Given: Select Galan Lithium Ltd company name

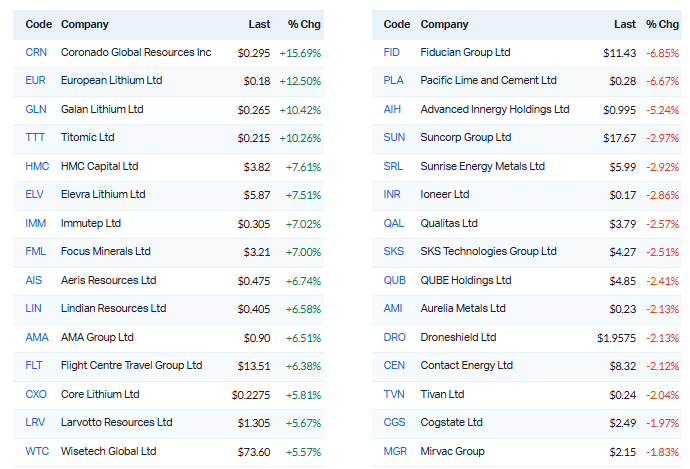Looking at the screenshot, I should pyautogui.click(x=102, y=109).
